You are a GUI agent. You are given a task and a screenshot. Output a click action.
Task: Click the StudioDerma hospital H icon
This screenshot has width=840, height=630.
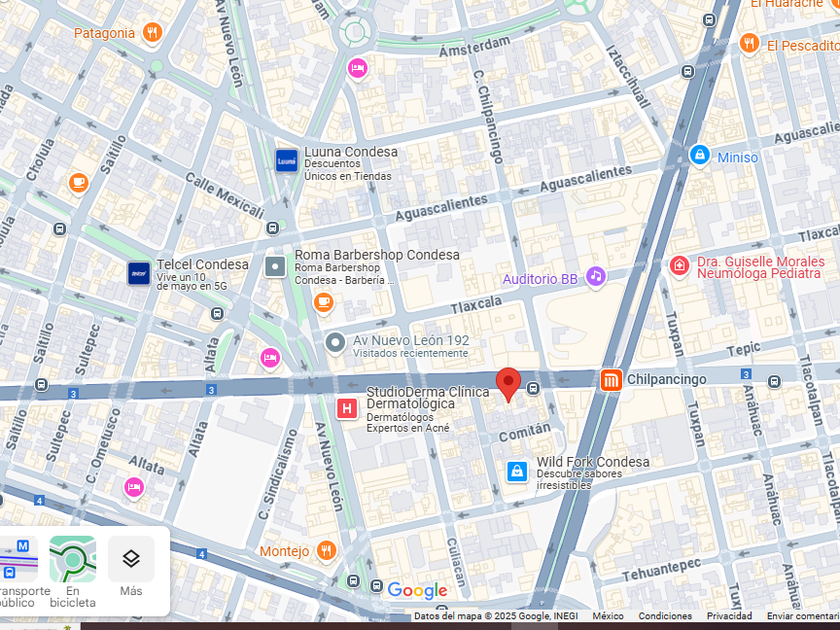point(347,409)
